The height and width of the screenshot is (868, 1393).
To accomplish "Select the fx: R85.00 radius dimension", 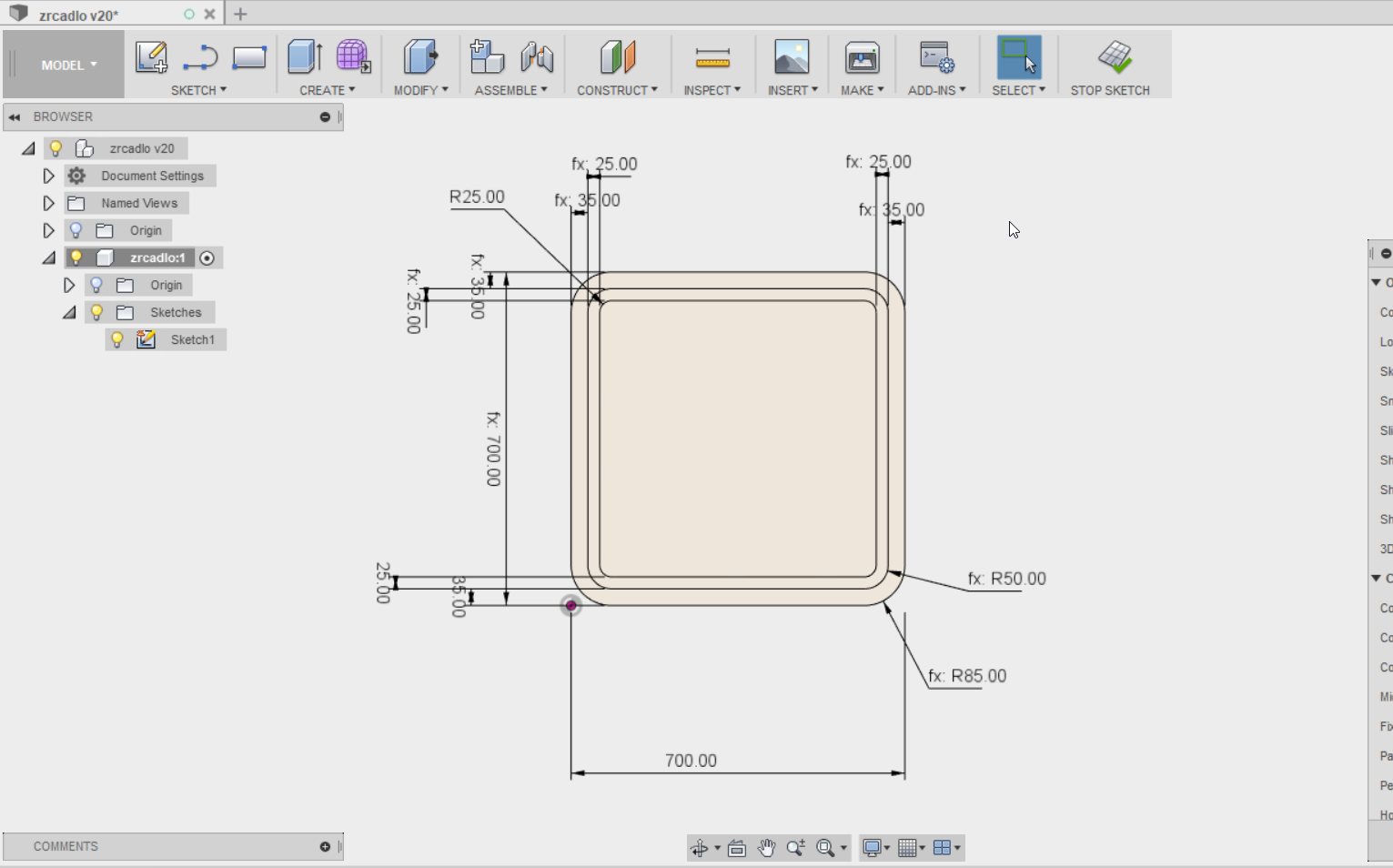I will coord(967,676).
